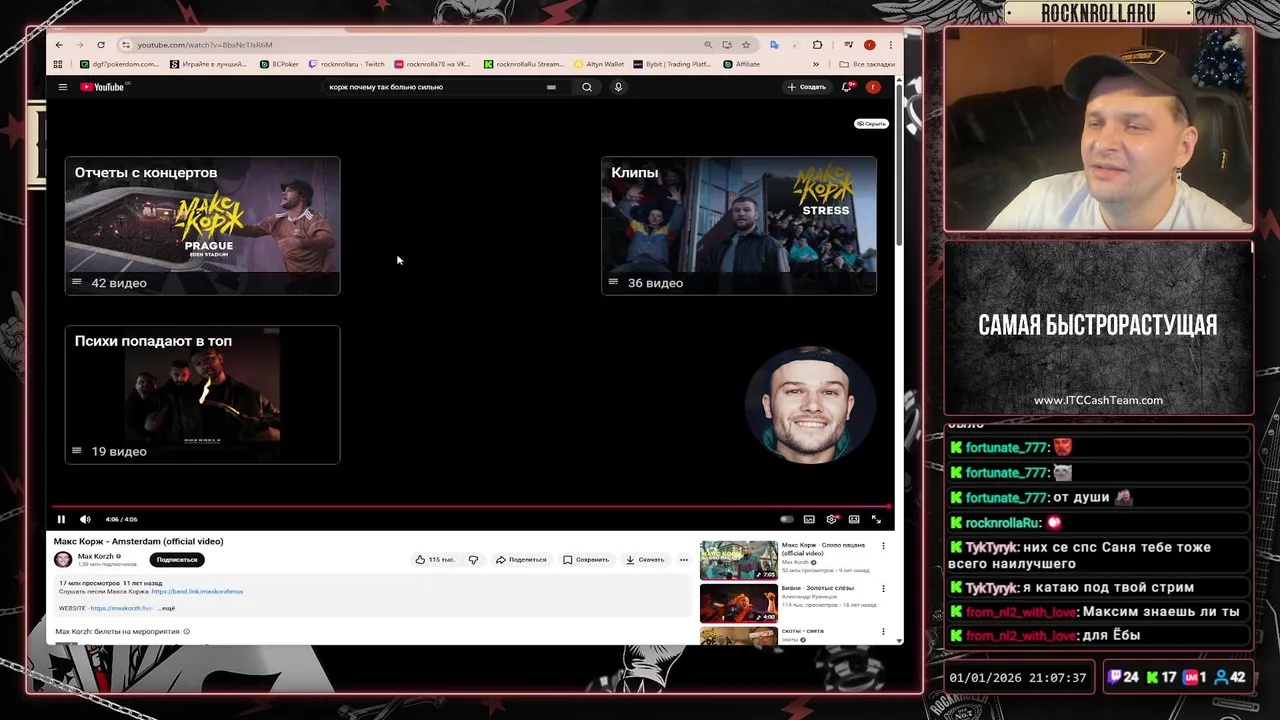Dislike the video with thumbs down
This screenshot has width=1280, height=720.
473,560
